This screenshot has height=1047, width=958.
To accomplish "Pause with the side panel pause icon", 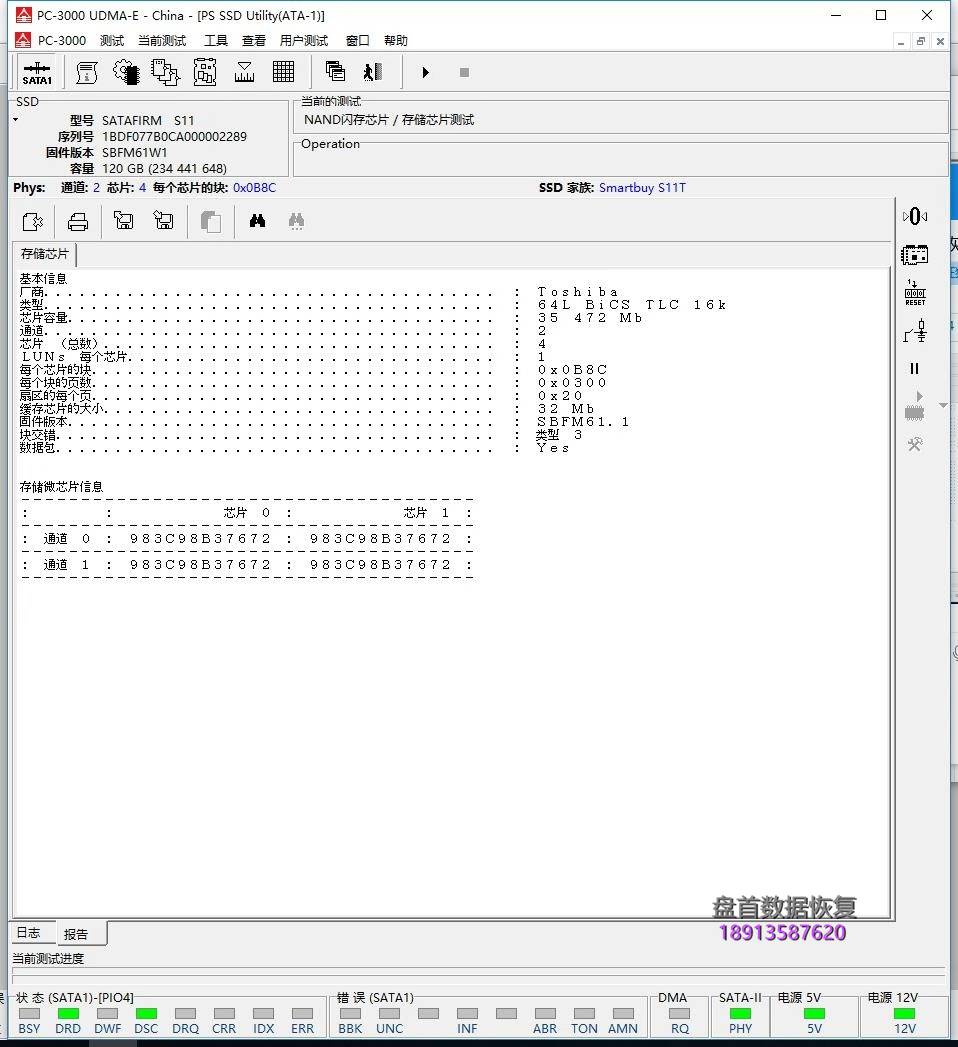I will click(x=915, y=369).
